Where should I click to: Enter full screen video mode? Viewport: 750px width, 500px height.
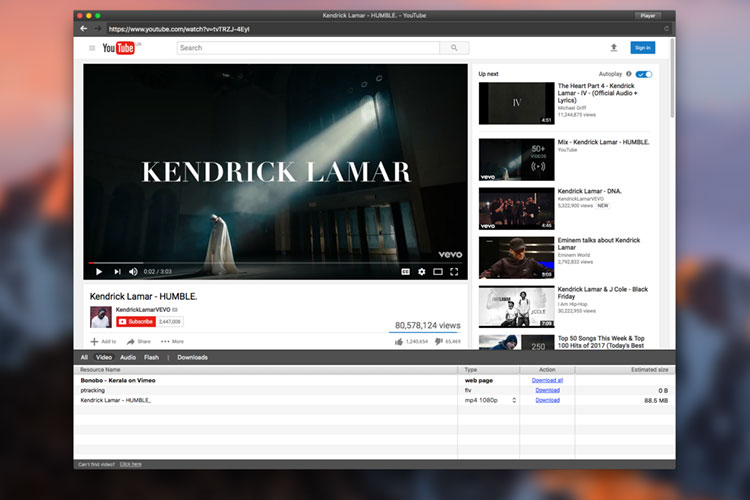tap(454, 272)
